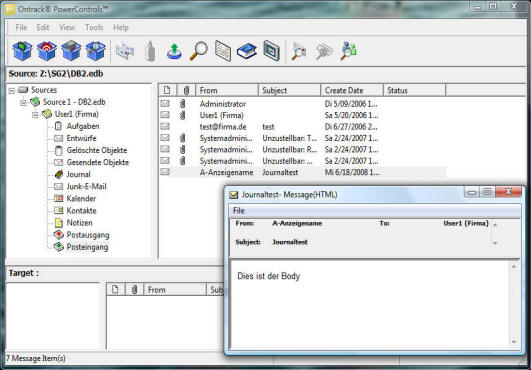This screenshot has height=370, width=531.
Task: Click the attachment paperclip column header in source list
Action: (x=186, y=90)
